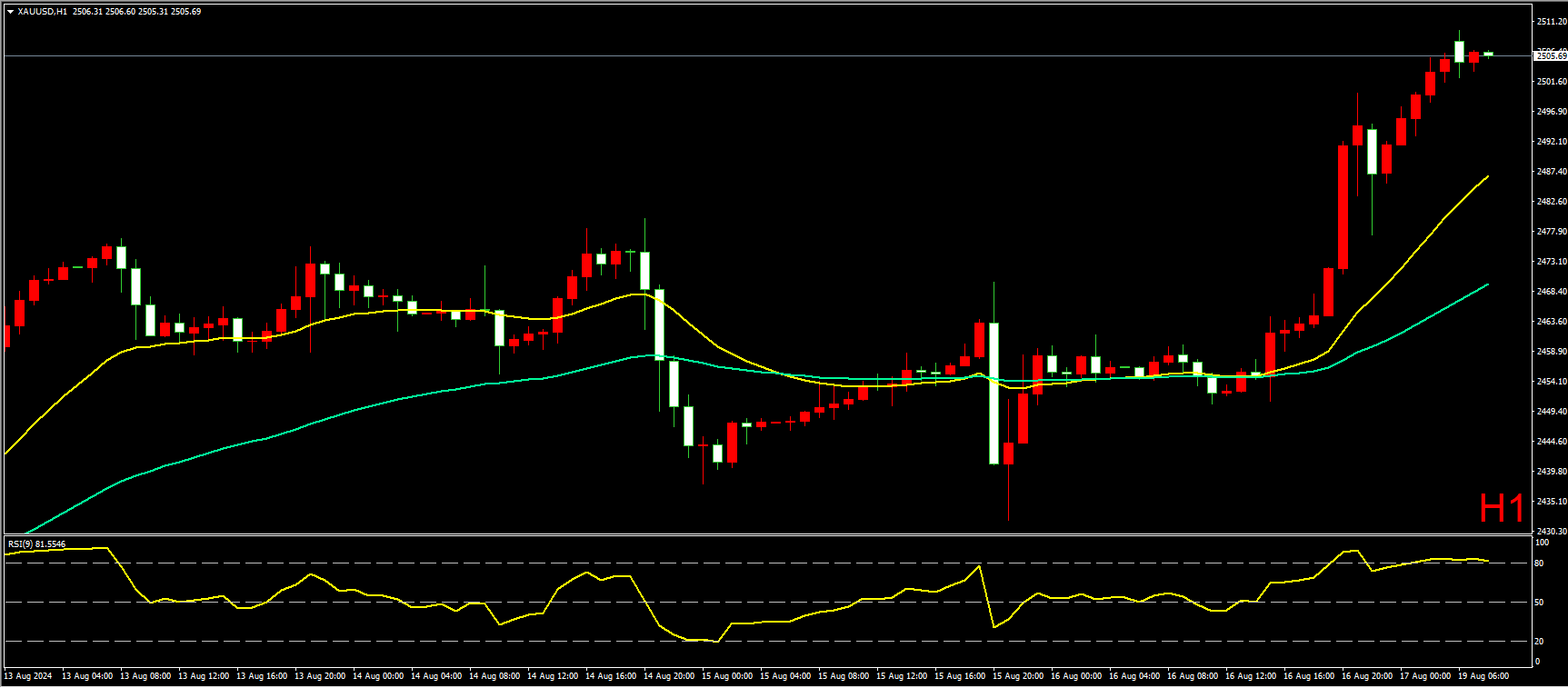Click the 2435.10 price axis label
Image resolution: width=1568 pixels, height=688 pixels.
pyautogui.click(x=1552, y=502)
